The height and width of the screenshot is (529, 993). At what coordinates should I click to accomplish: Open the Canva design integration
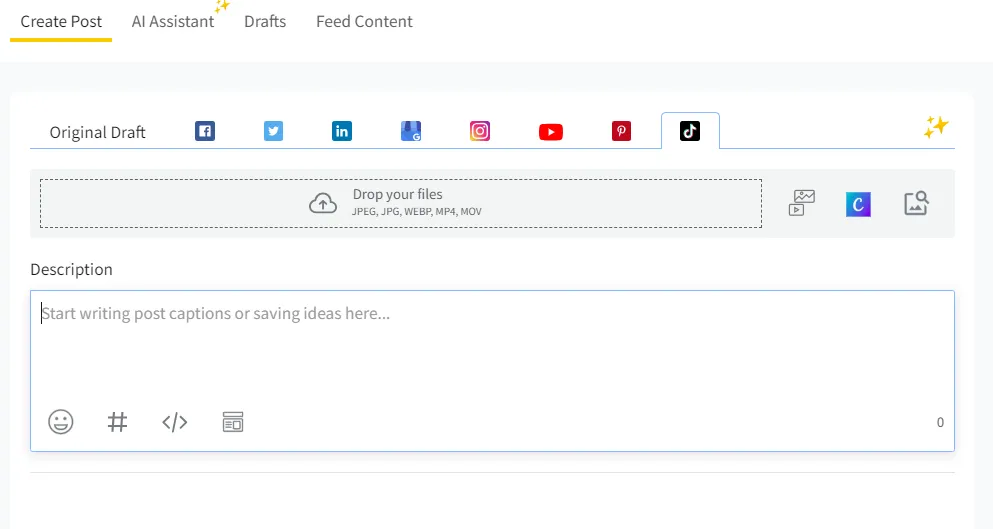coord(858,204)
